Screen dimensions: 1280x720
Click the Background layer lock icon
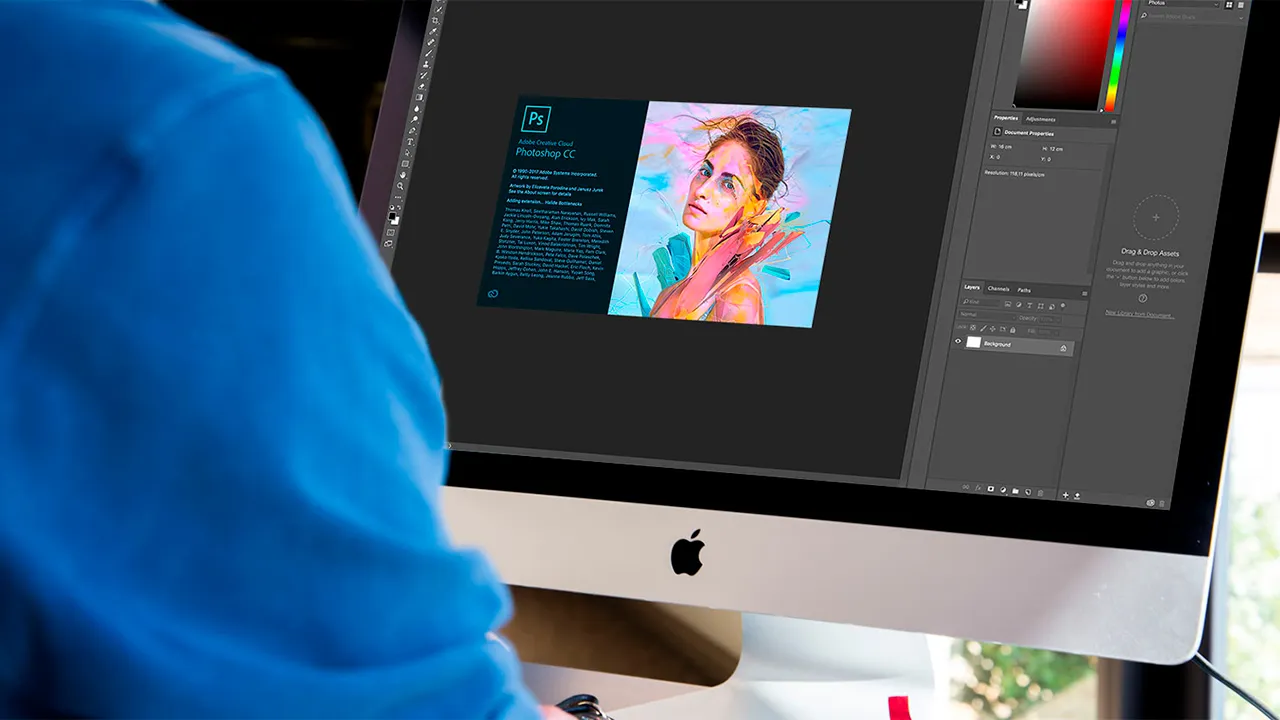[1063, 348]
